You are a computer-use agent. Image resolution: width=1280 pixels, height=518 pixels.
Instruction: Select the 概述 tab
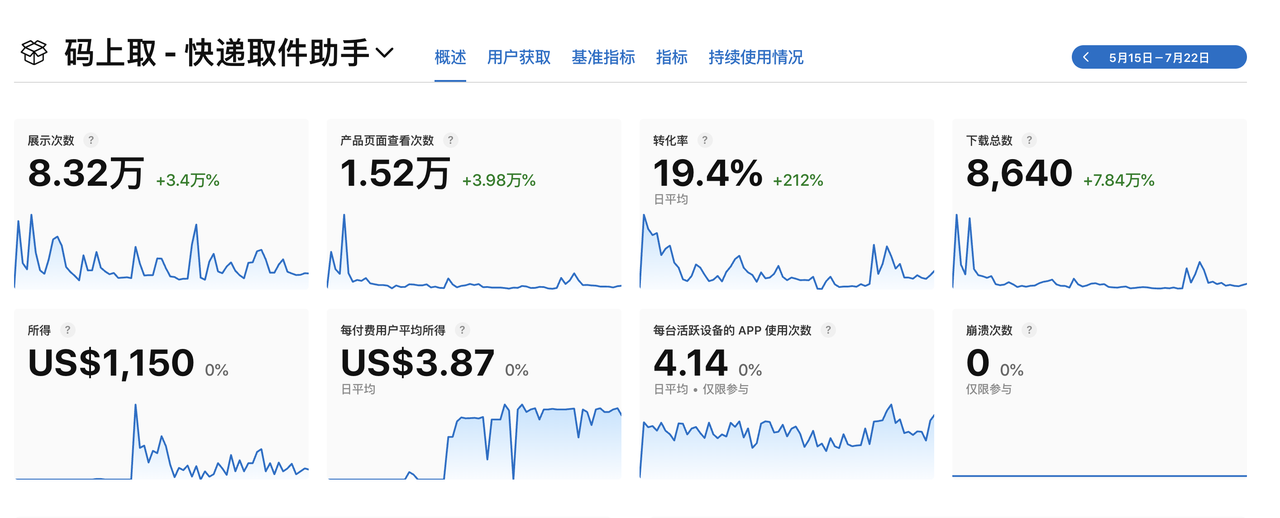coord(450,57)
